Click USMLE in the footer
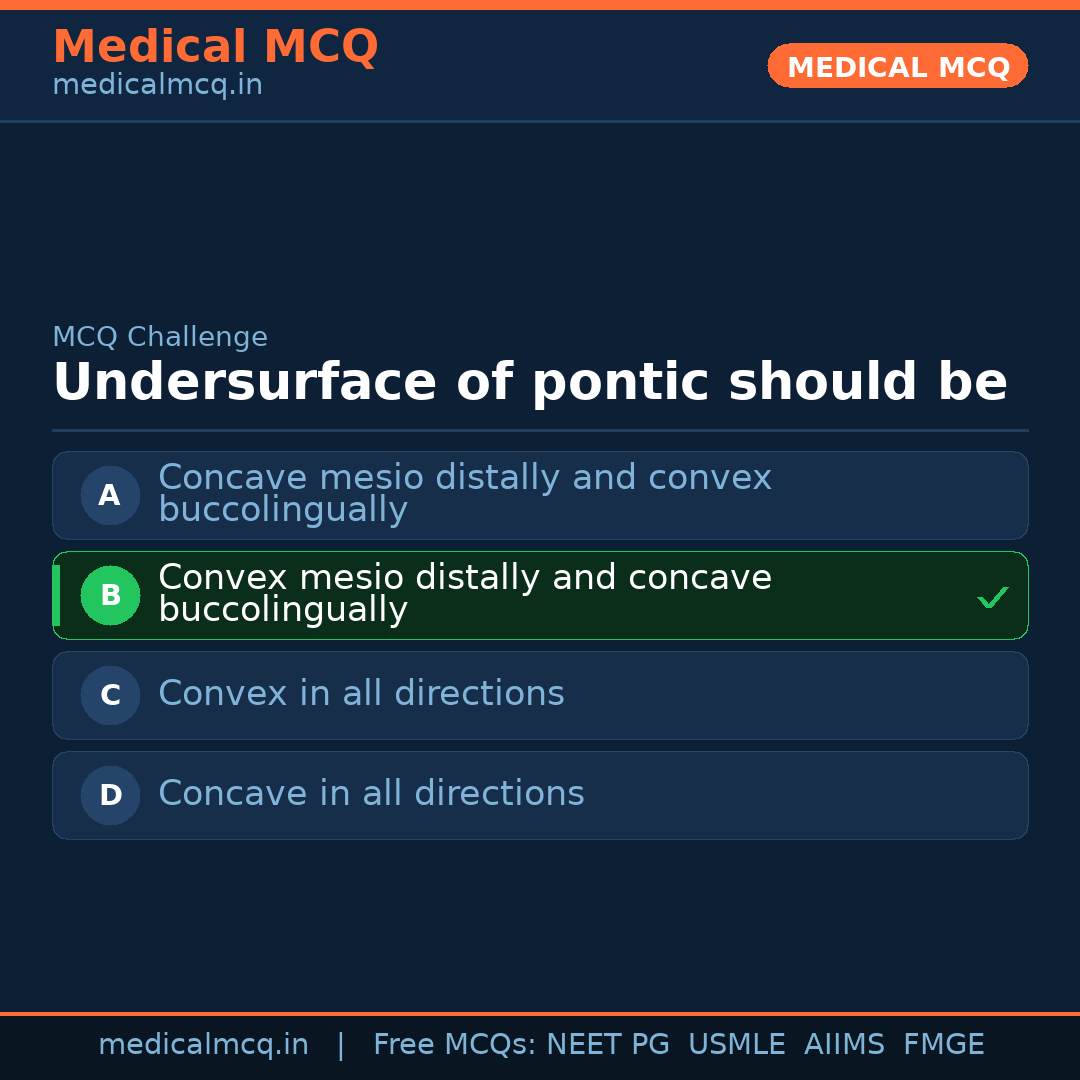 [x=736, y=1045]
